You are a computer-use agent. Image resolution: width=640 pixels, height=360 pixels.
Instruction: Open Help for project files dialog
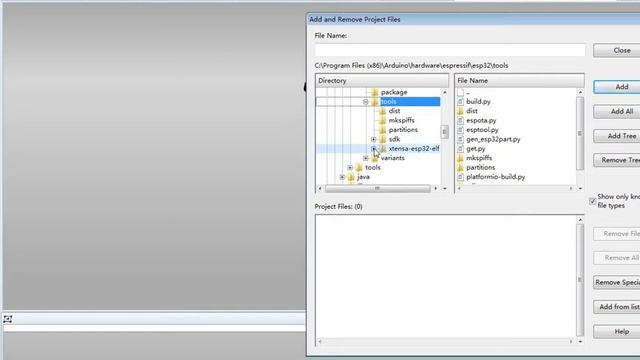[x=617, y=331]
